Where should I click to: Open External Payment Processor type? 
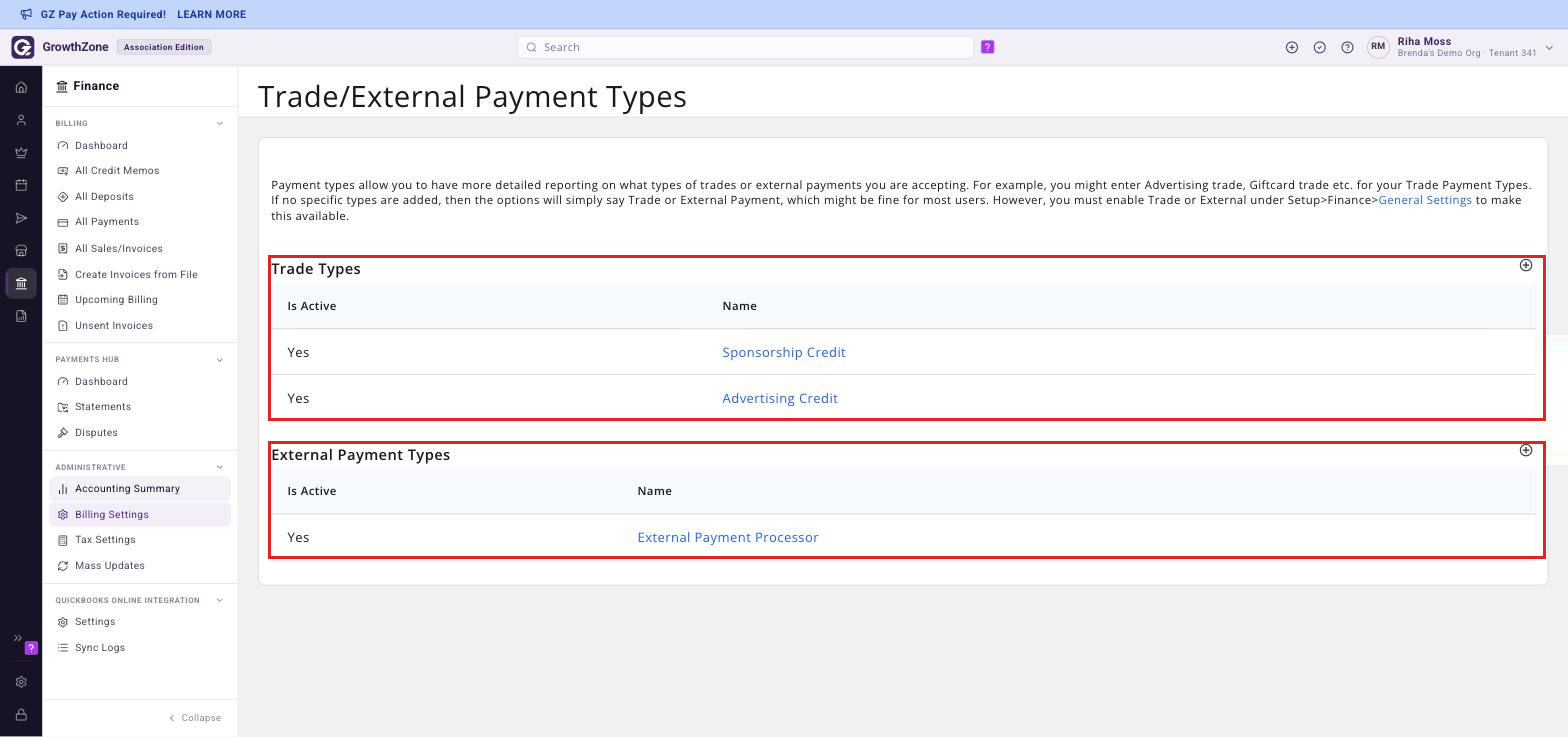pyautogui.click(x=728, y=537)
